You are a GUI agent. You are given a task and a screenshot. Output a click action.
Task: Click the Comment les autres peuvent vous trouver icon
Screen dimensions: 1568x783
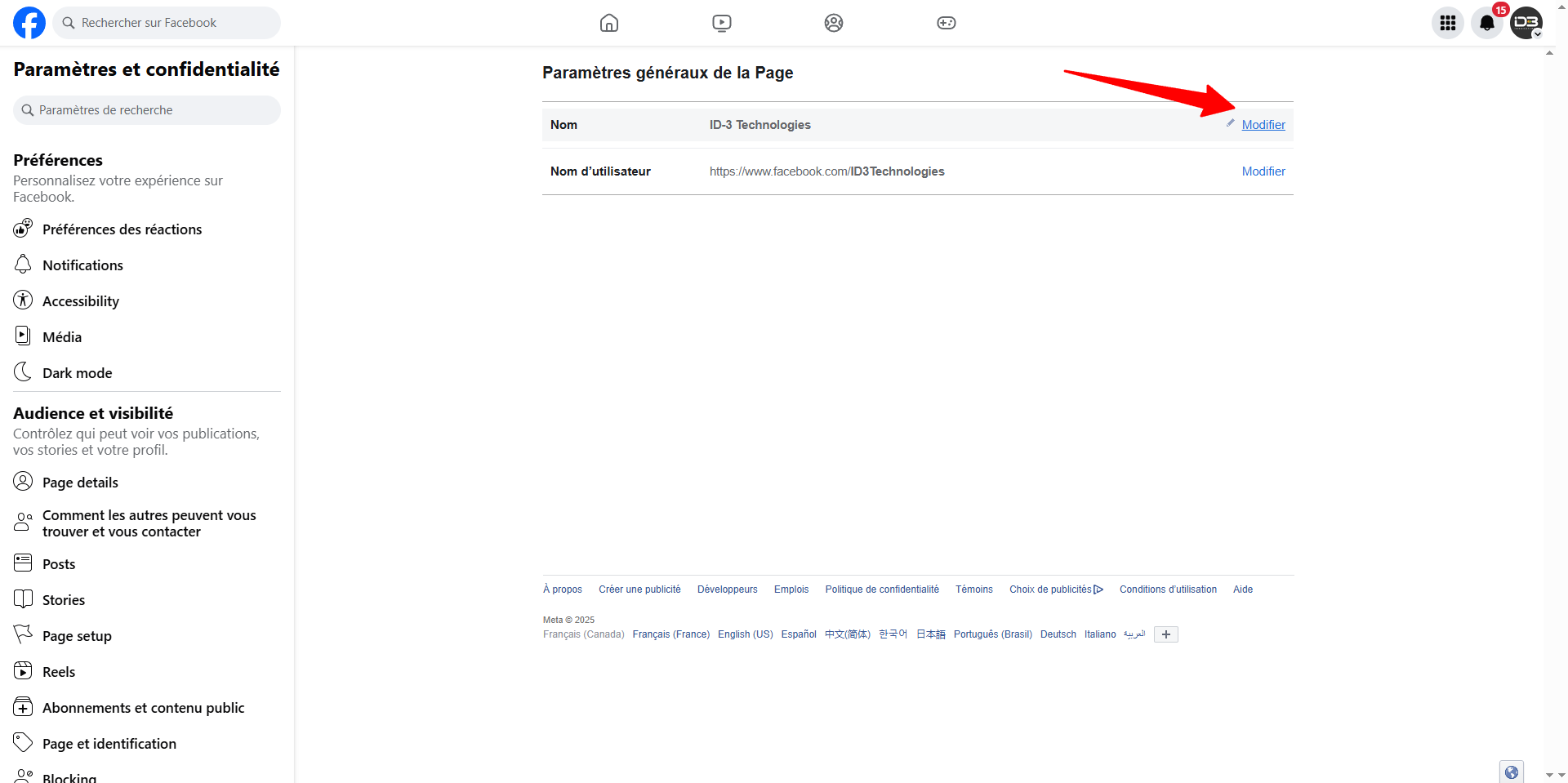pos(23,522)
